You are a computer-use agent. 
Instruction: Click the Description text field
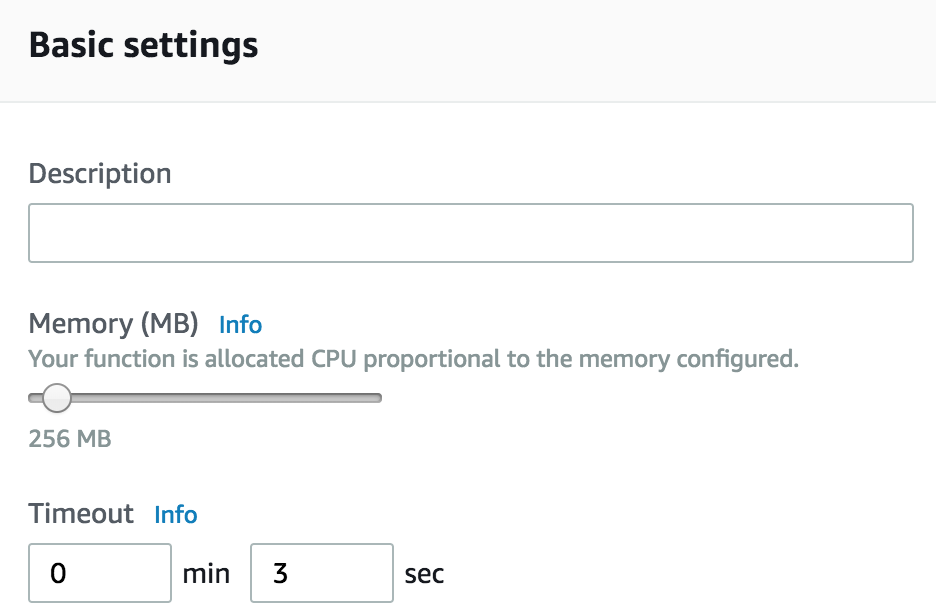point(470,233)
